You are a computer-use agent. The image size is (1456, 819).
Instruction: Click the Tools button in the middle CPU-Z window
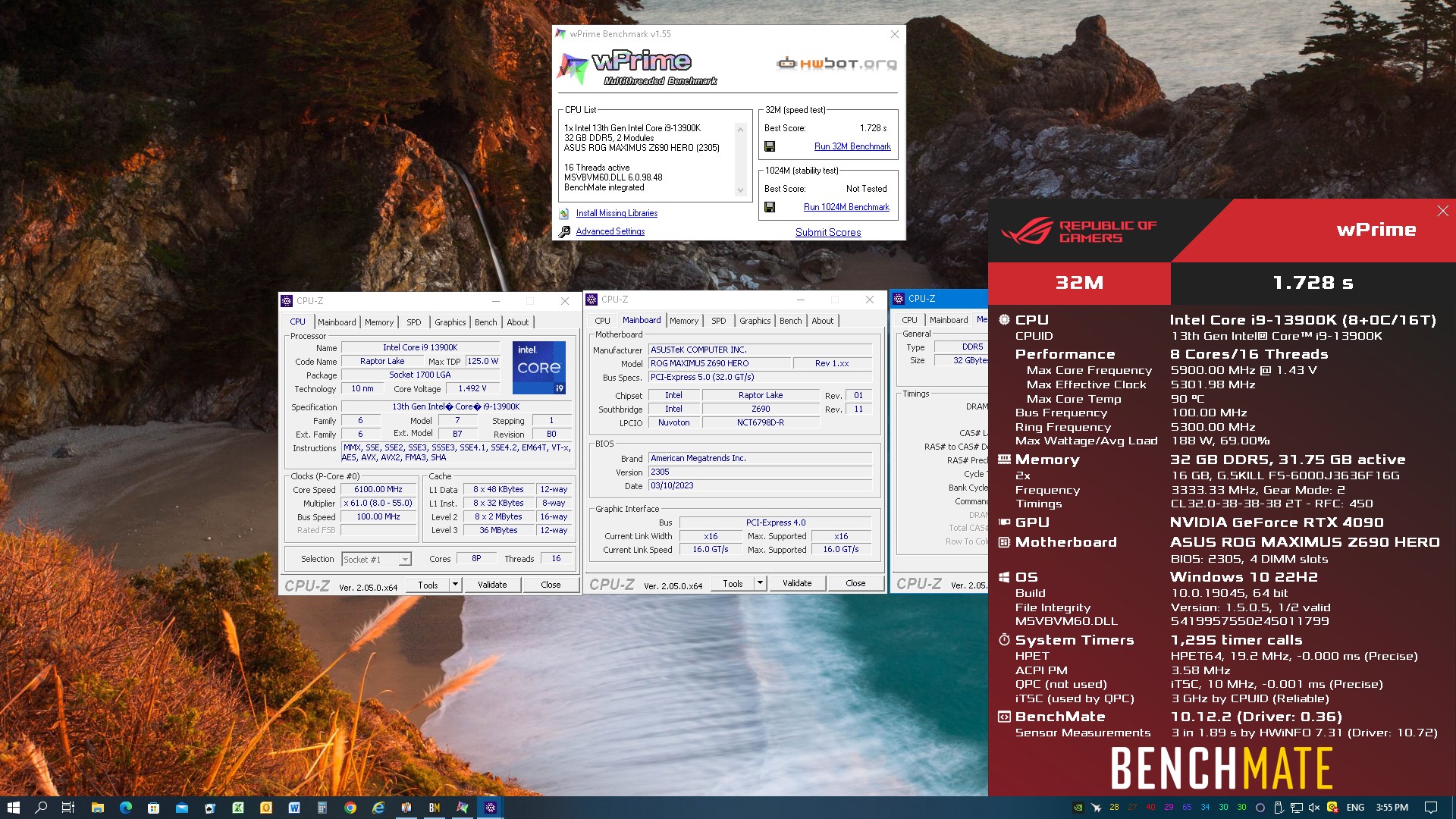733,583
